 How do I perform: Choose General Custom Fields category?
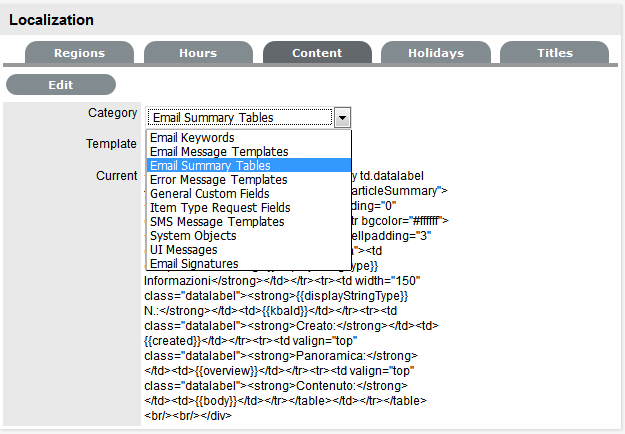click(x=209, y=194)
